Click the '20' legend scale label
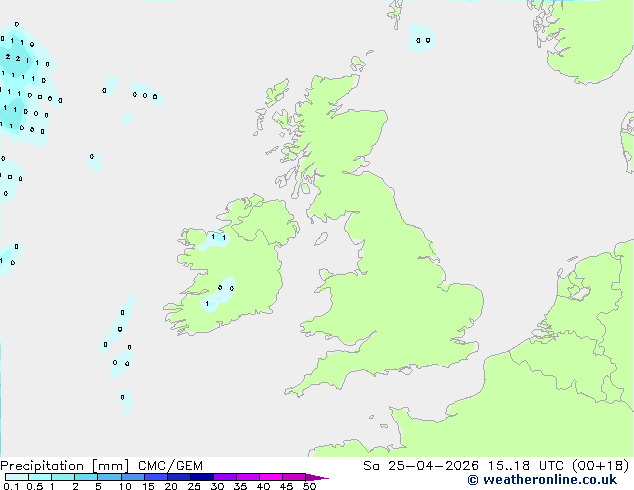 pyautogui.click(x=171, y=486)
